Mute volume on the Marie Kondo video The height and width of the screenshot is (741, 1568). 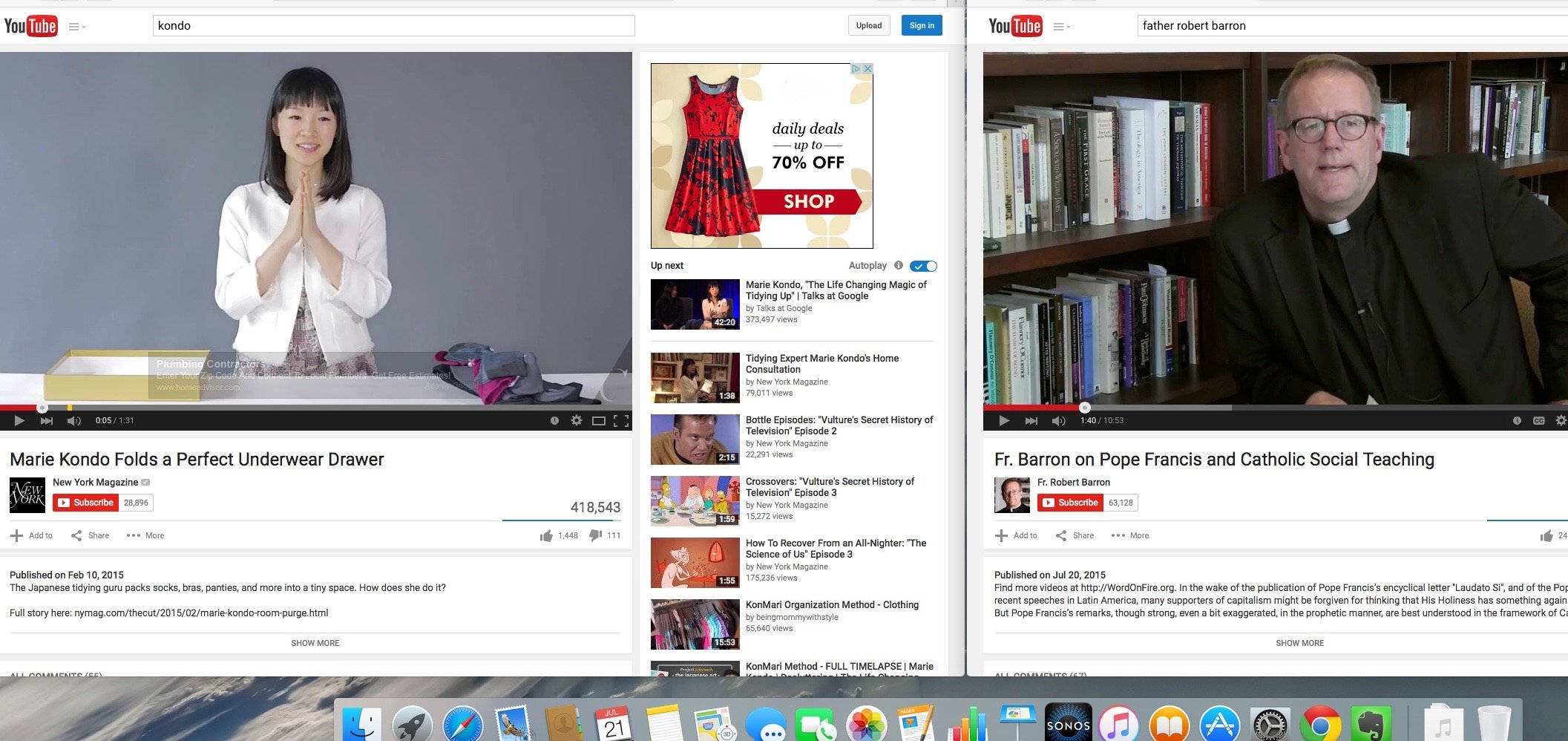73,421
